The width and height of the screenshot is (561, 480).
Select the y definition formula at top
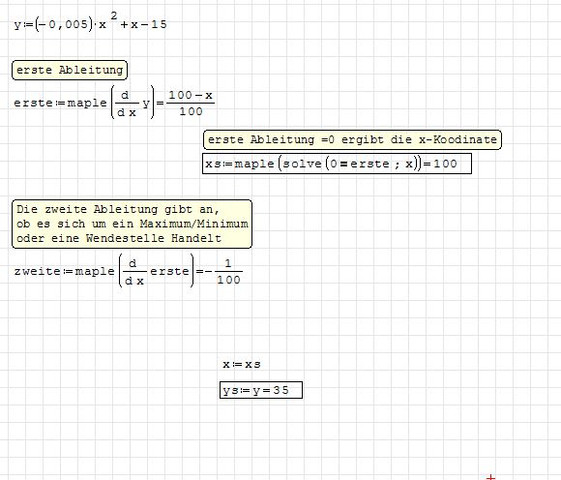(x=90, y=22)
